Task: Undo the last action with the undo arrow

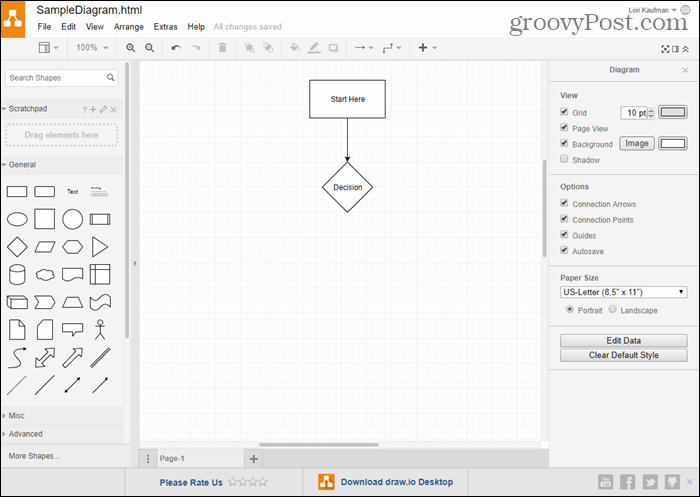Action: coord(176,48)
